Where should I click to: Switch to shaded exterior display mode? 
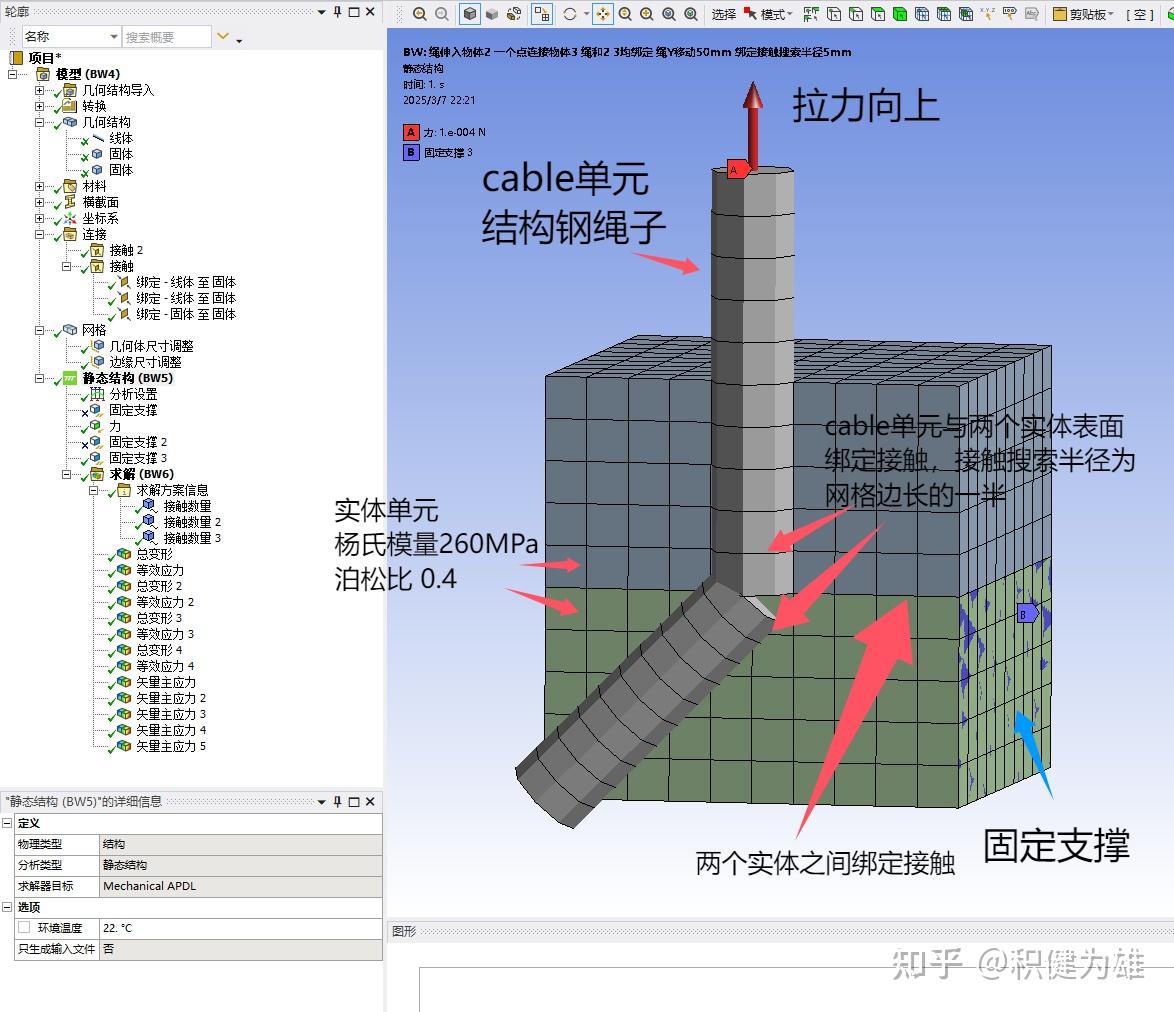(x=492, y=13)
